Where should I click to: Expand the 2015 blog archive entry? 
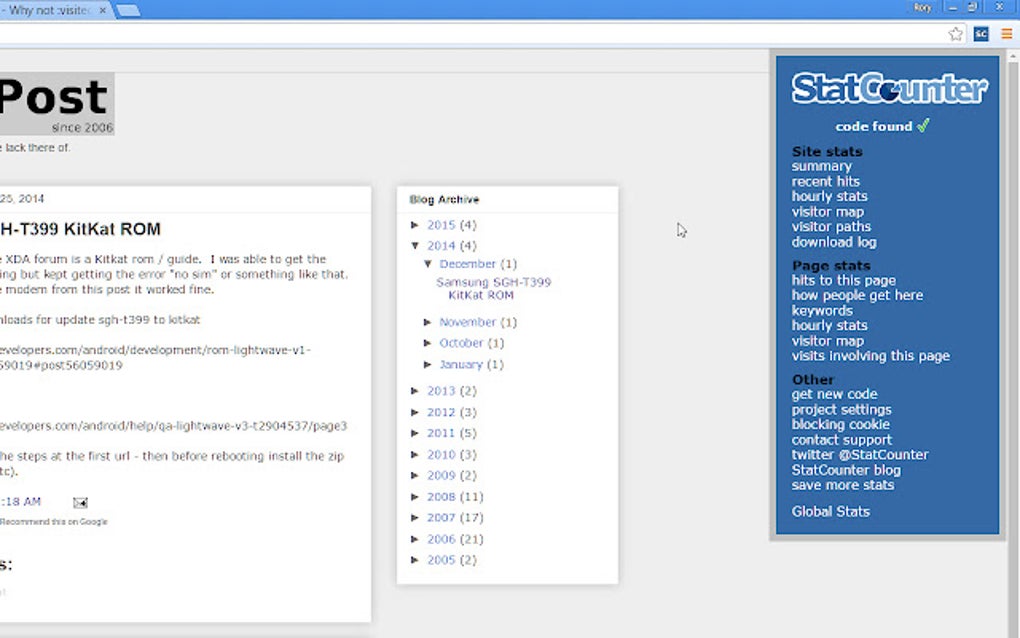pyautogui.click(x=416, y=225)
